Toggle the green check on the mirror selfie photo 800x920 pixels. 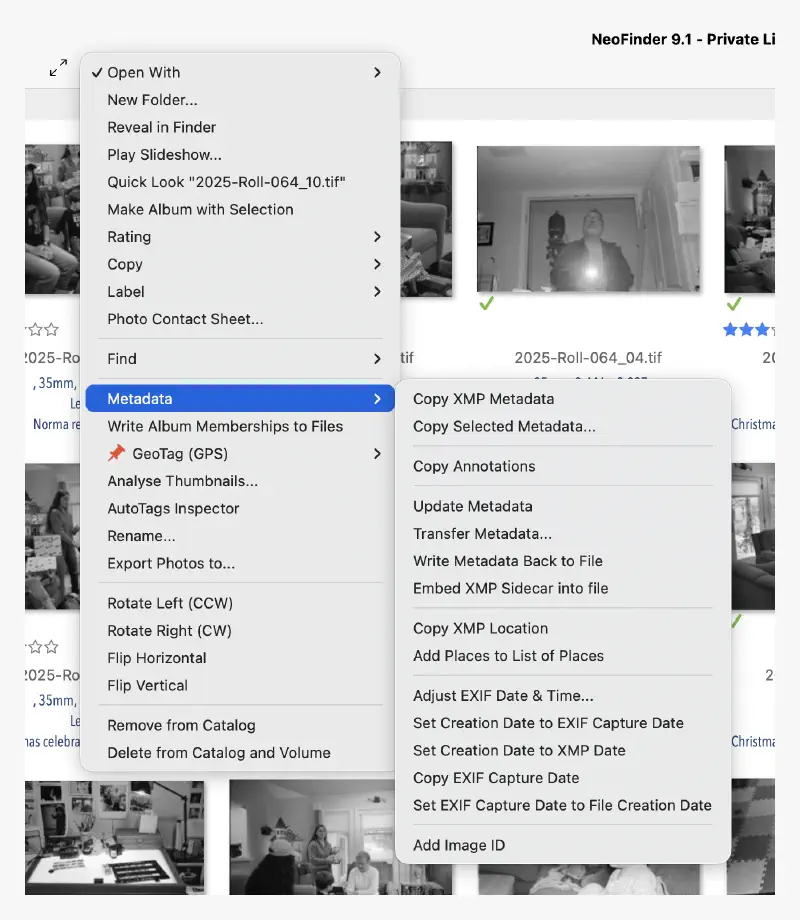pos(485,302)
